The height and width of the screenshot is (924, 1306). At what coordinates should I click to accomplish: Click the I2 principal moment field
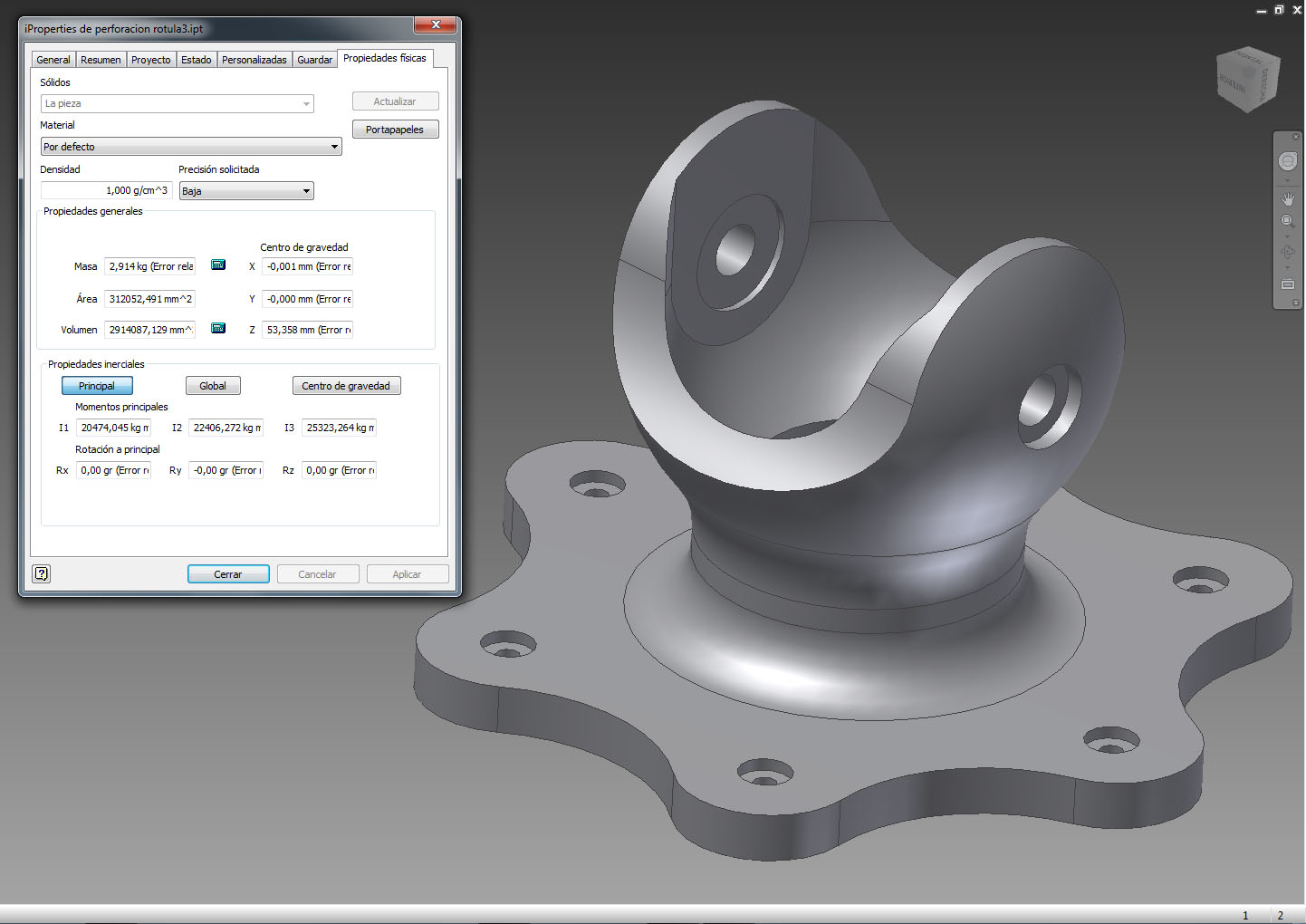click(x=226, y=428)
